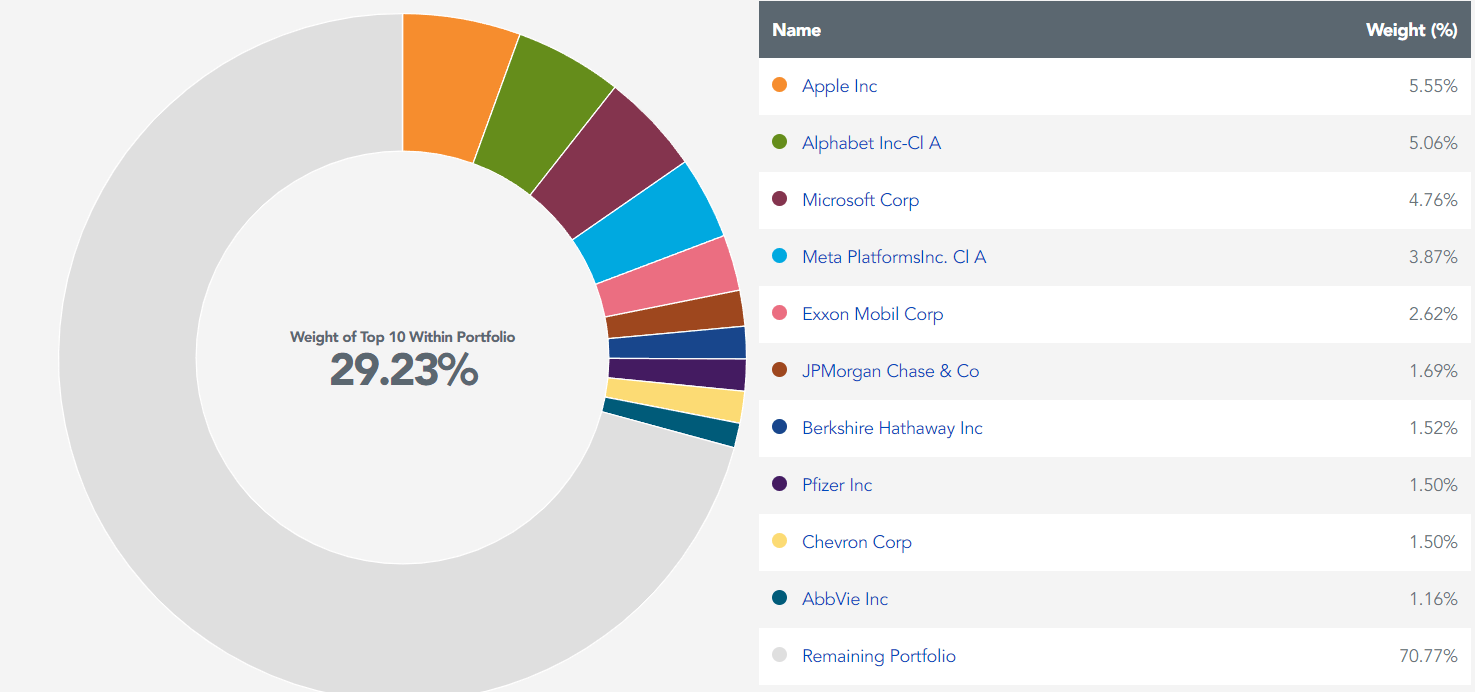Click the Weight (%) column header
Screen dimensions: 1475x692
[x=1411, y=30]
